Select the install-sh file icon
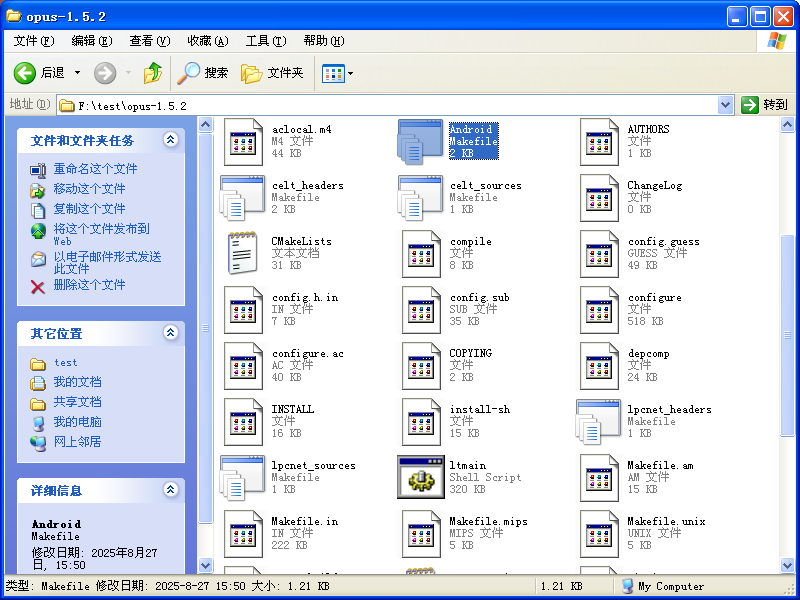This screenshot has height=600, width=800. pos(421,422)
